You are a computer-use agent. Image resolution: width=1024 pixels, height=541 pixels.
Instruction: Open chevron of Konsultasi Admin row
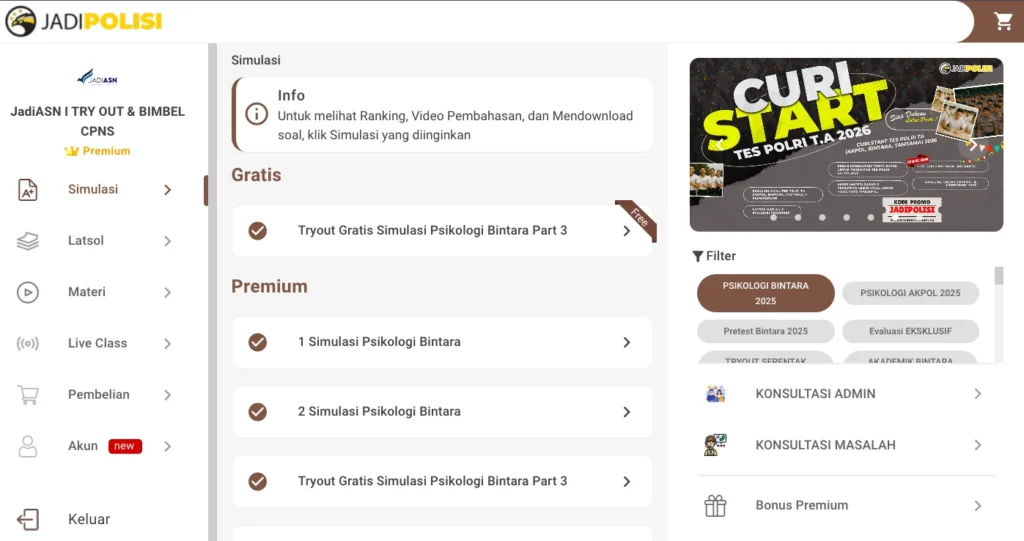pyautogui.click(x=978, y=393)
